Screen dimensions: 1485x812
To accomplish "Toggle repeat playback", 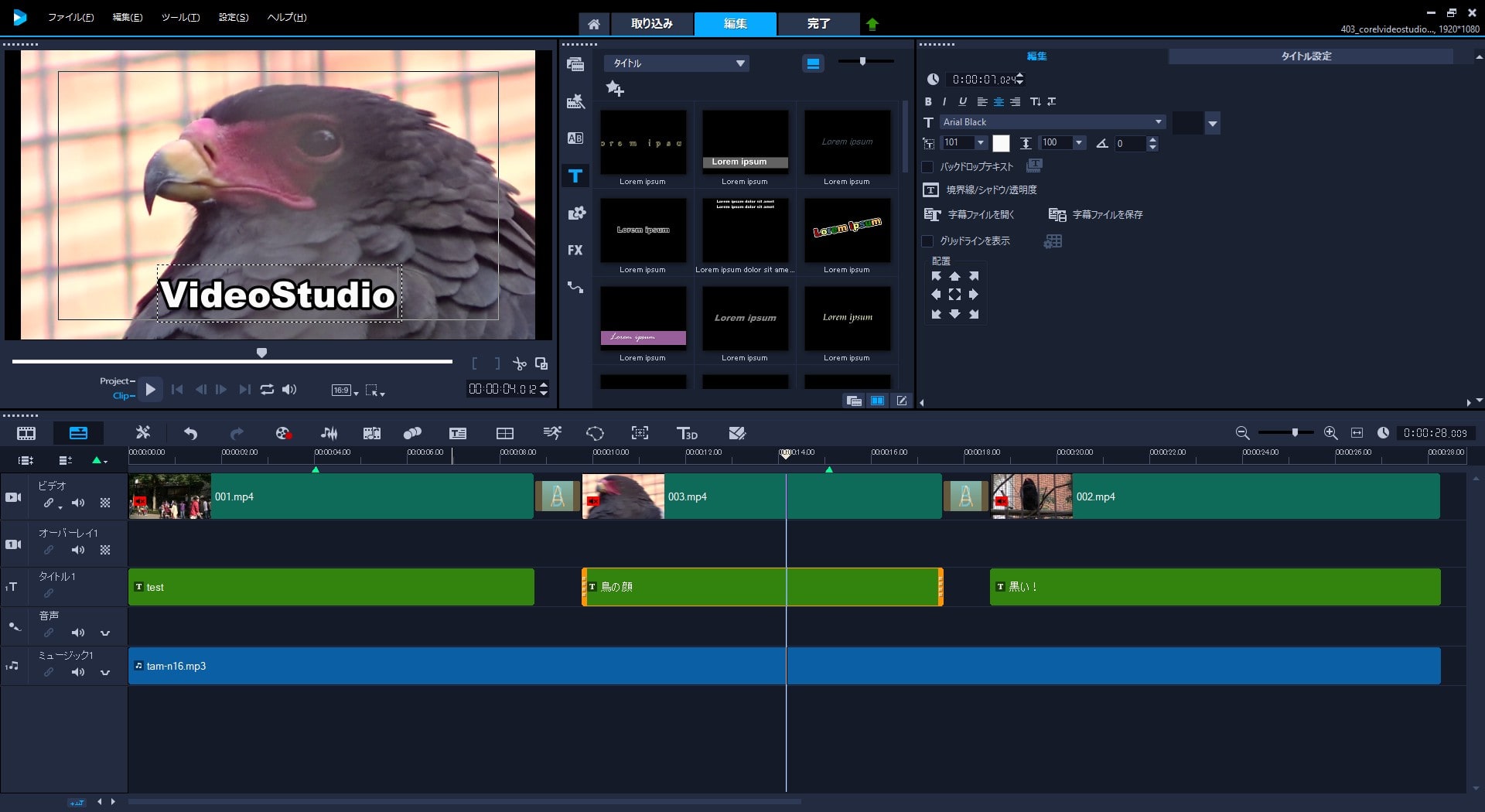I will [267, 390].
